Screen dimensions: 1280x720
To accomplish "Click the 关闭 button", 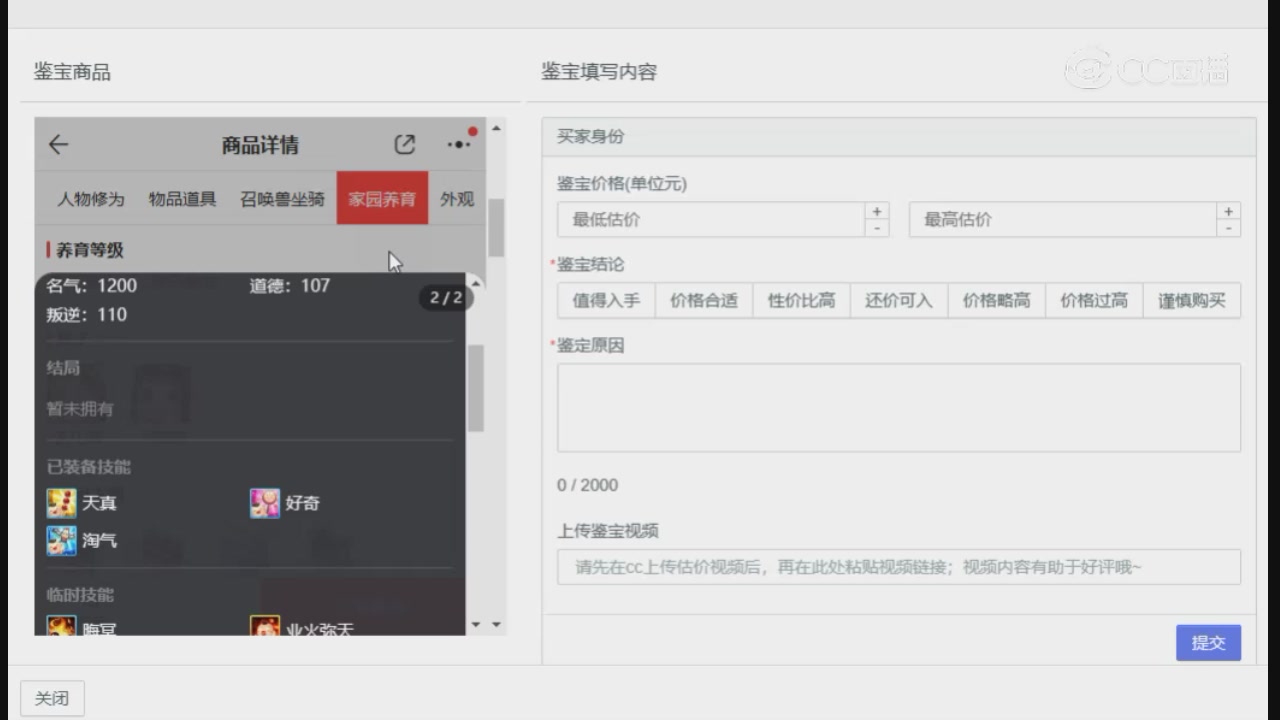I will (52, 698).
